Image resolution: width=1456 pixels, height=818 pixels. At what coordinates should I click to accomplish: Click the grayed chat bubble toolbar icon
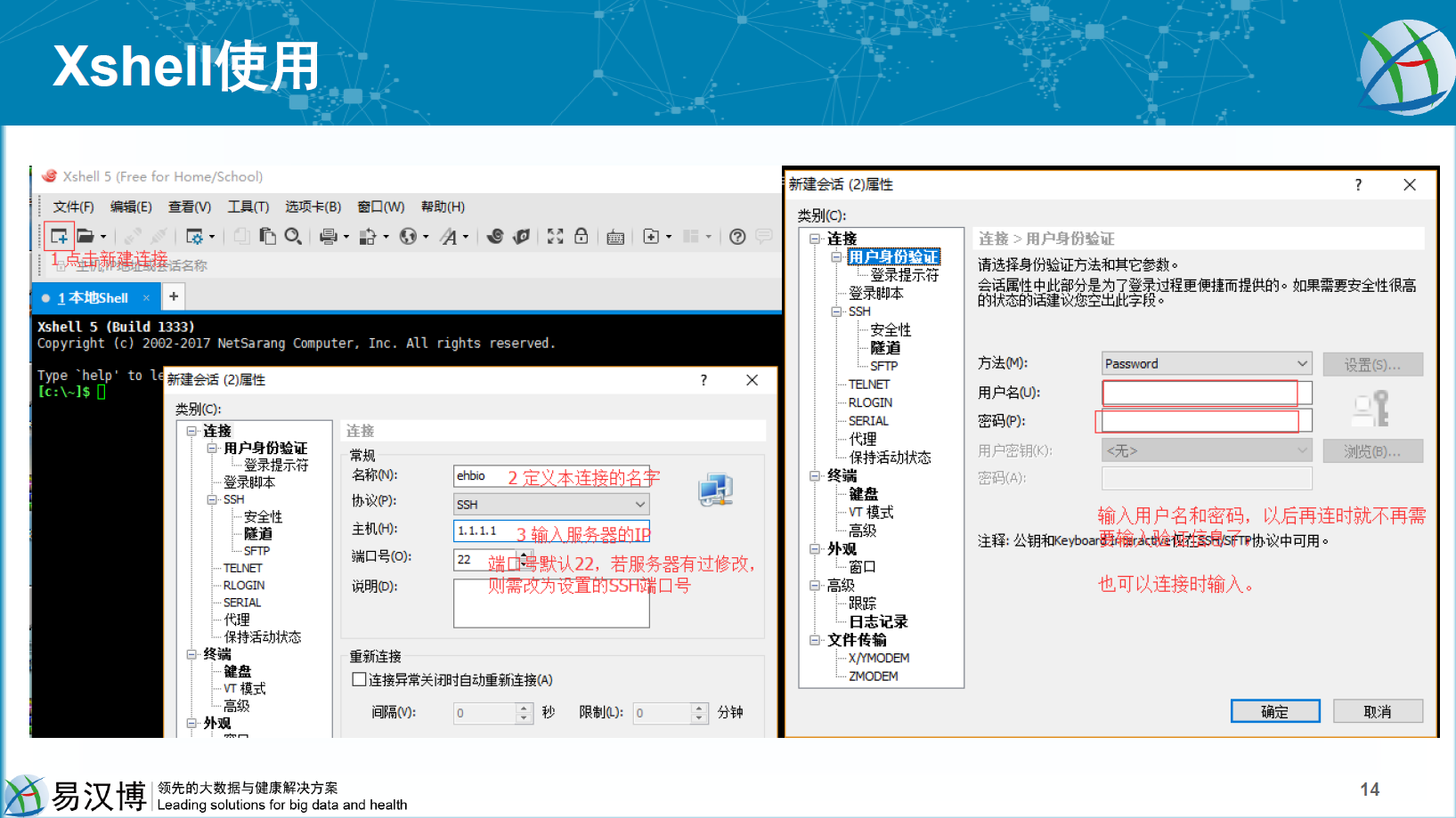point(764,236)
